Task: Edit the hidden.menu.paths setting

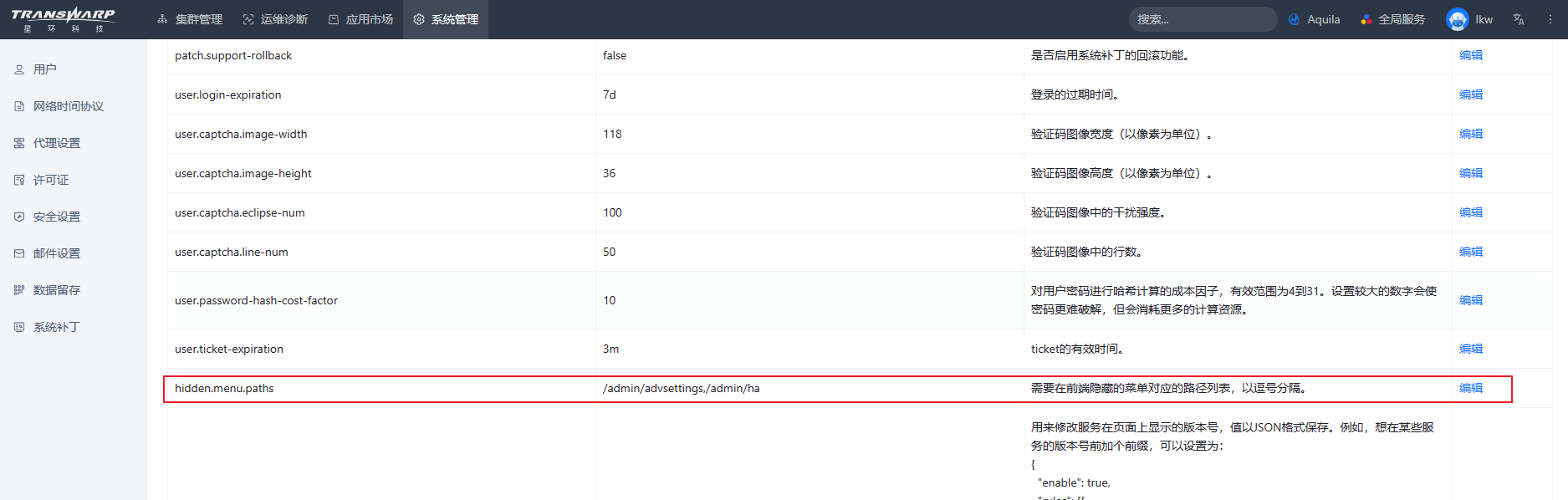Action: click(x=1470, y=388)
